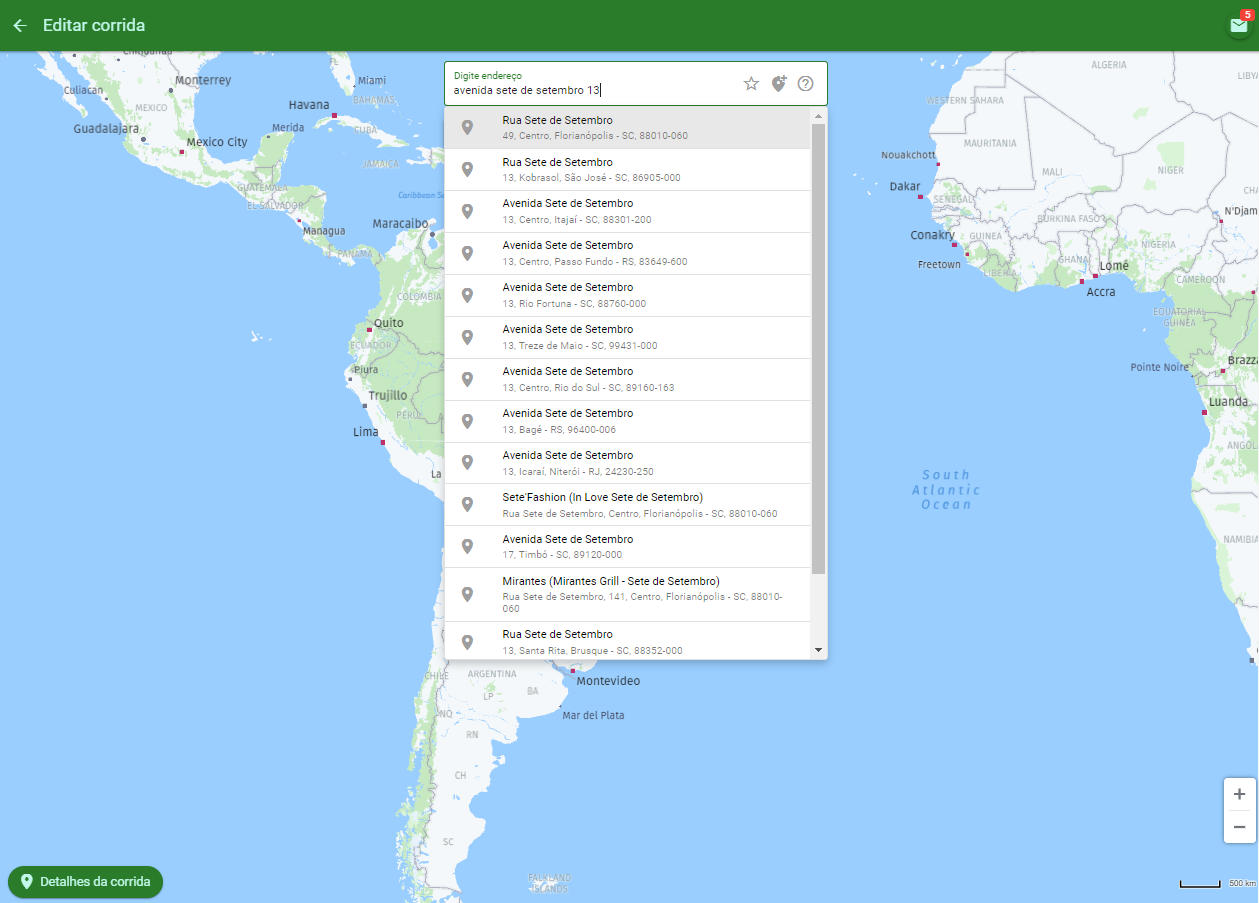Click the pin icon beside the Timbó result
The image size is (1259, 903).
467,547
